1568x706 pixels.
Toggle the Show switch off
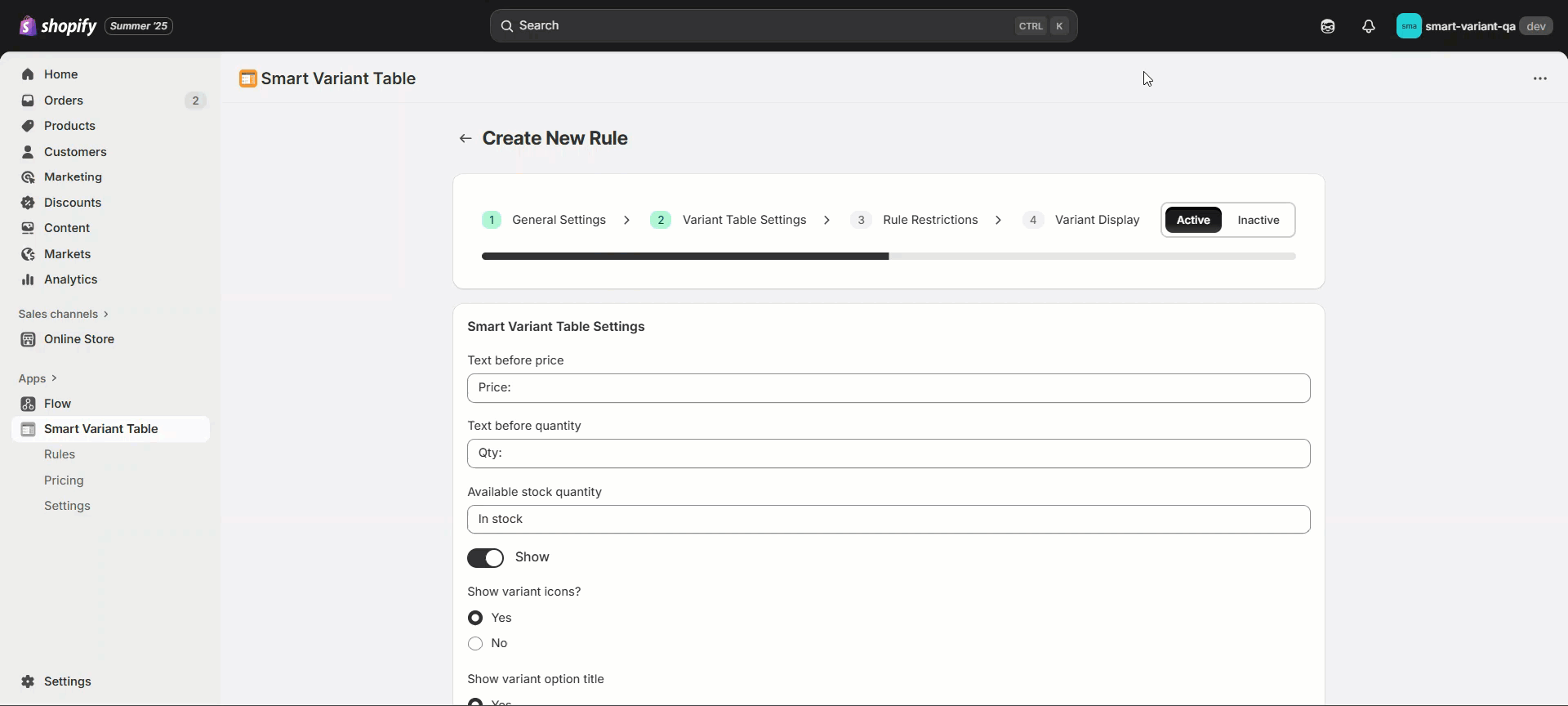(485, 558)
